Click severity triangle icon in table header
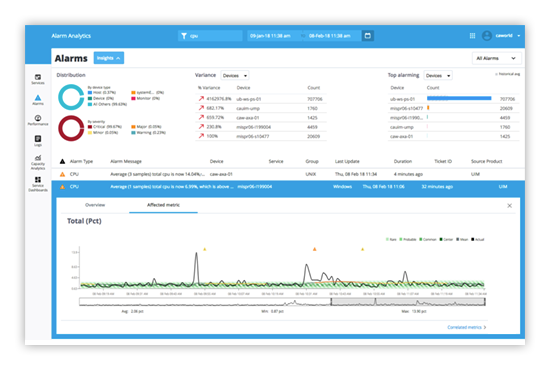 (x=62, y=161)
